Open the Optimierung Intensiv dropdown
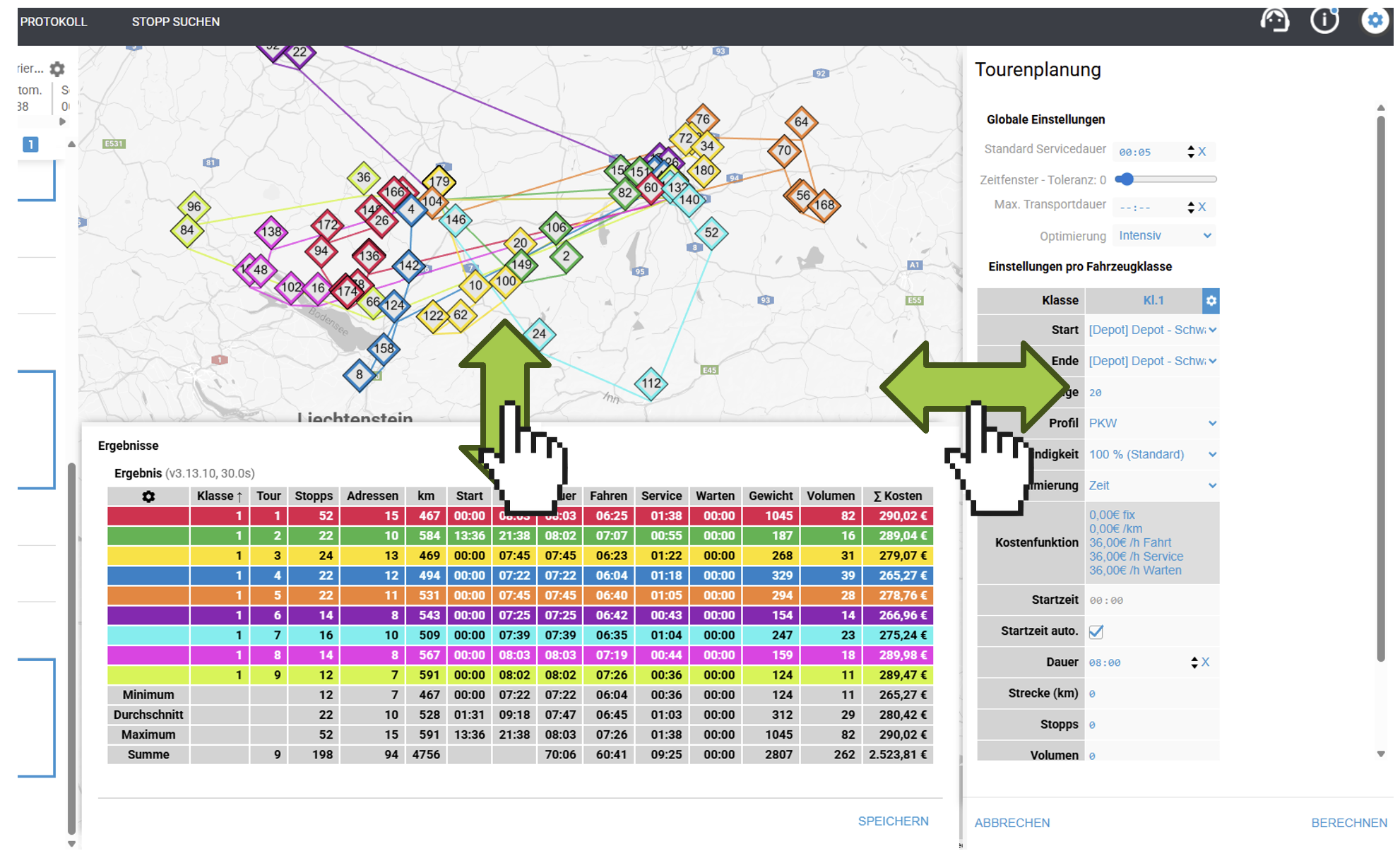This screenshot has height=863, width=1400. pos(1164,236)
